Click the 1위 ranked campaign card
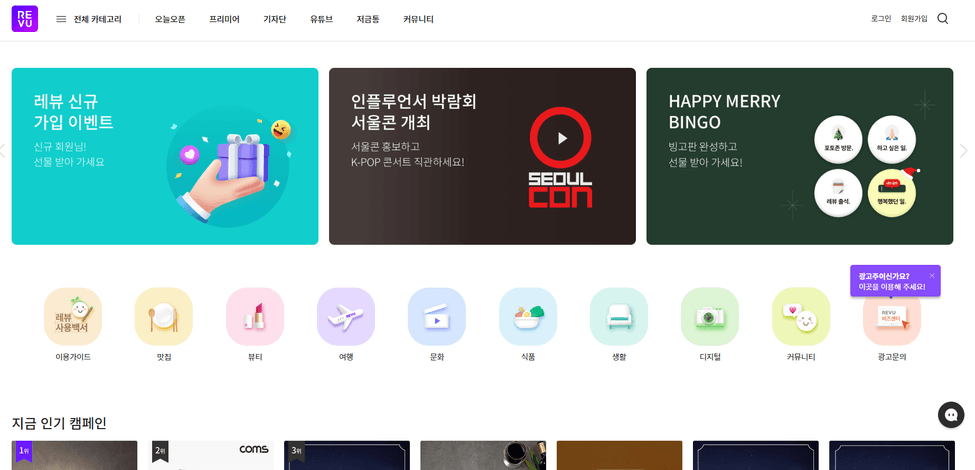The image size is (975, 470). tap(75, 455)
